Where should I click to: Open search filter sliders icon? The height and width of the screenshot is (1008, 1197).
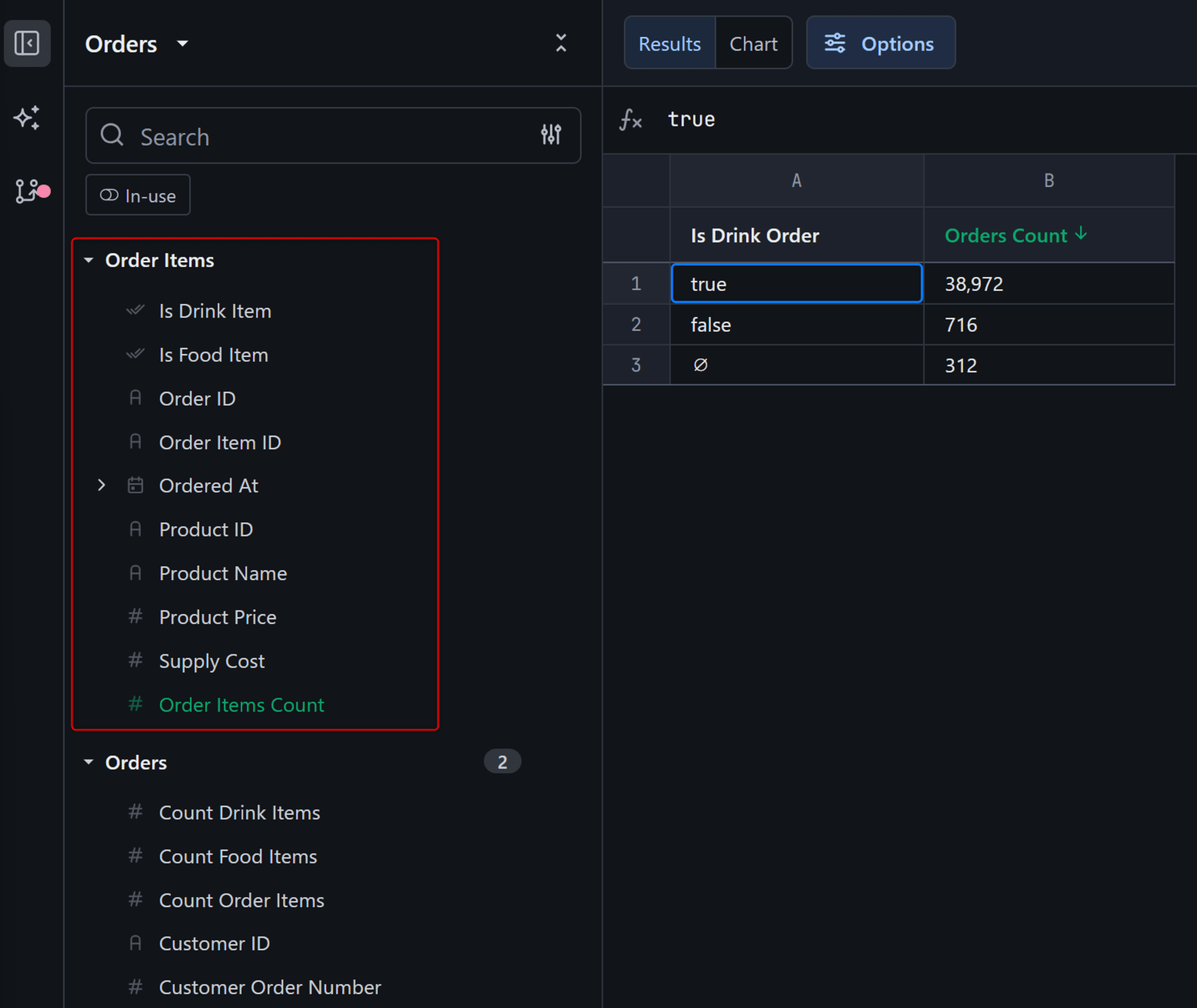pos(551,135)
